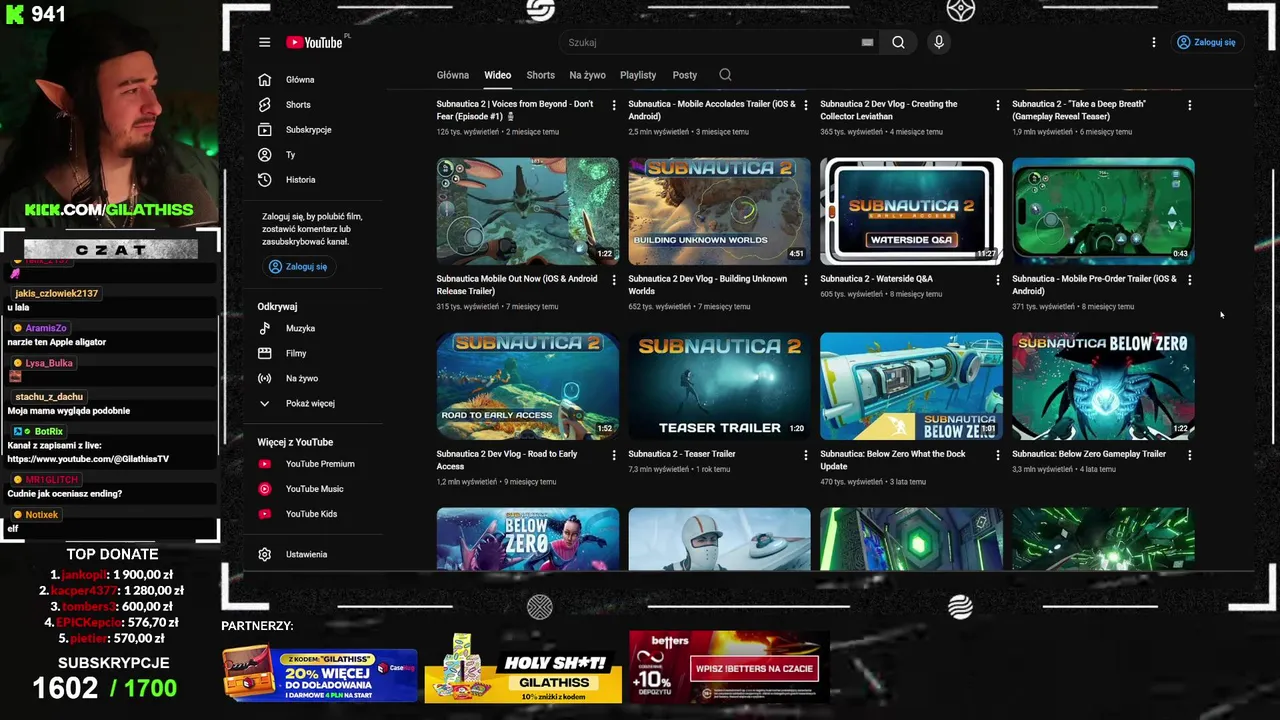Switch to the channel Shorts tab

click(x=540, y=75)
